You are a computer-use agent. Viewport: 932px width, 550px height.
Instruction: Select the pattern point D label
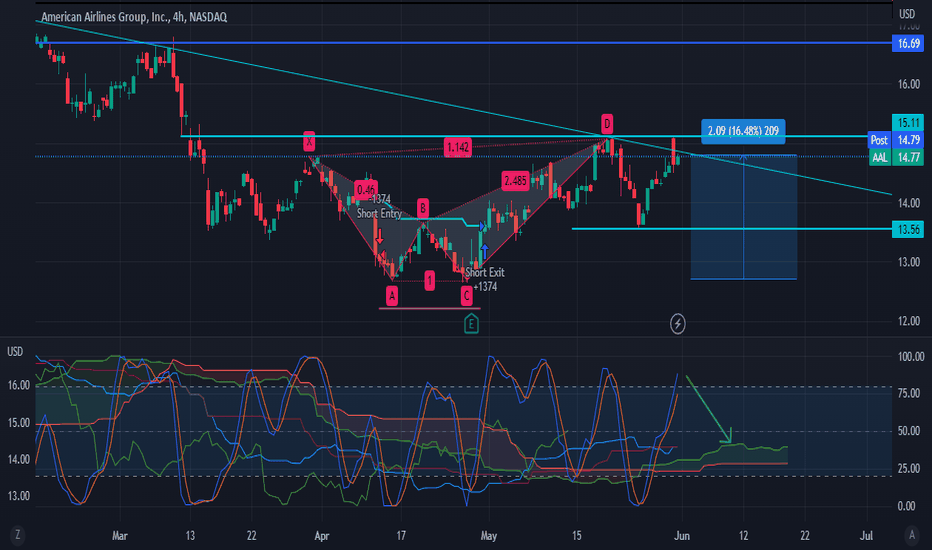coord(607,124)
